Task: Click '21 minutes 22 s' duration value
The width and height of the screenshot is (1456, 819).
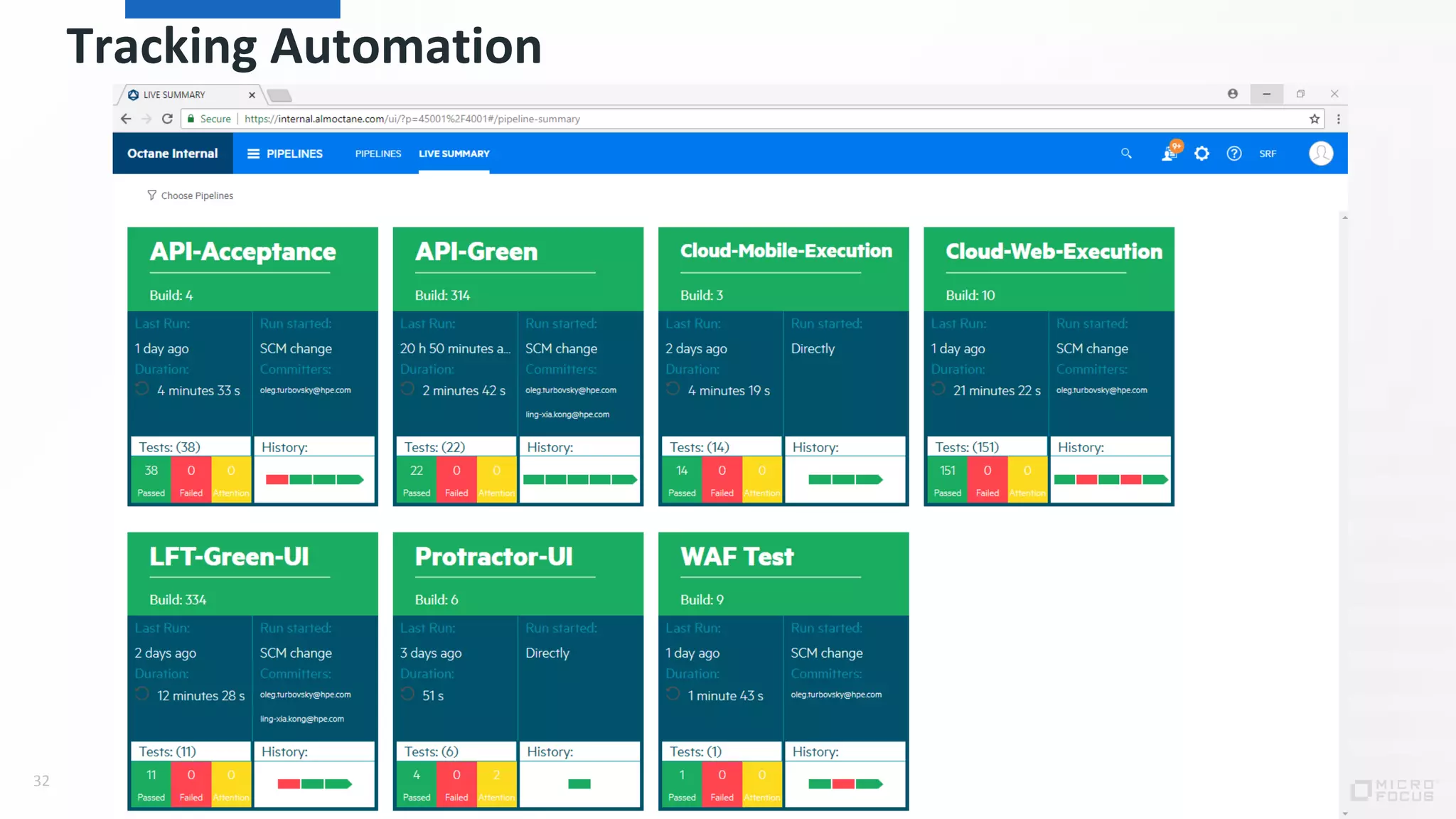Action: click(x=997, y=390)
